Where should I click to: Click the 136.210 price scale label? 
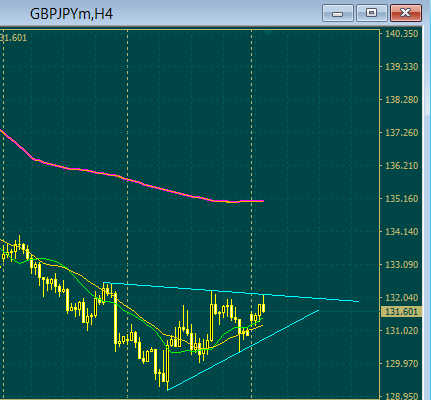point(402,166)
